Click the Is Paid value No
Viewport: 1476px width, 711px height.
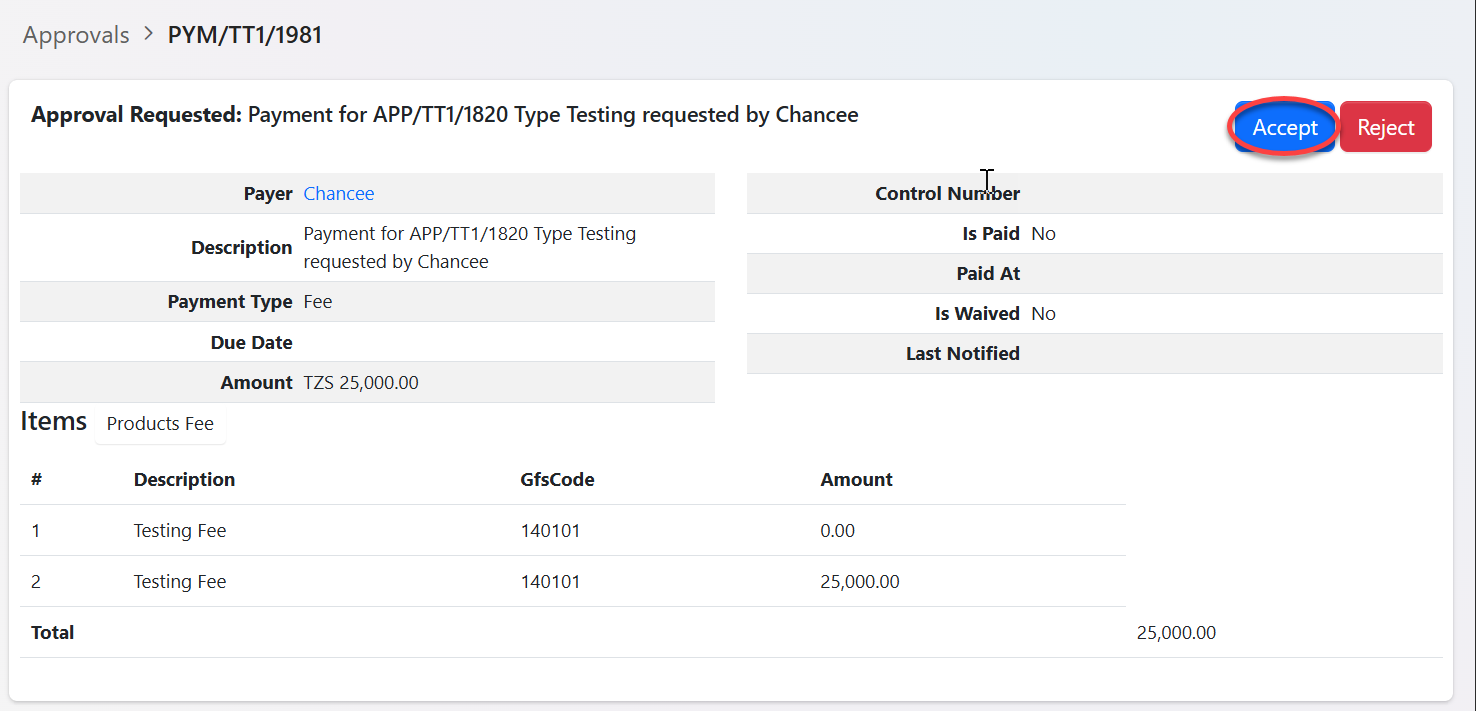pos(1043,233)
